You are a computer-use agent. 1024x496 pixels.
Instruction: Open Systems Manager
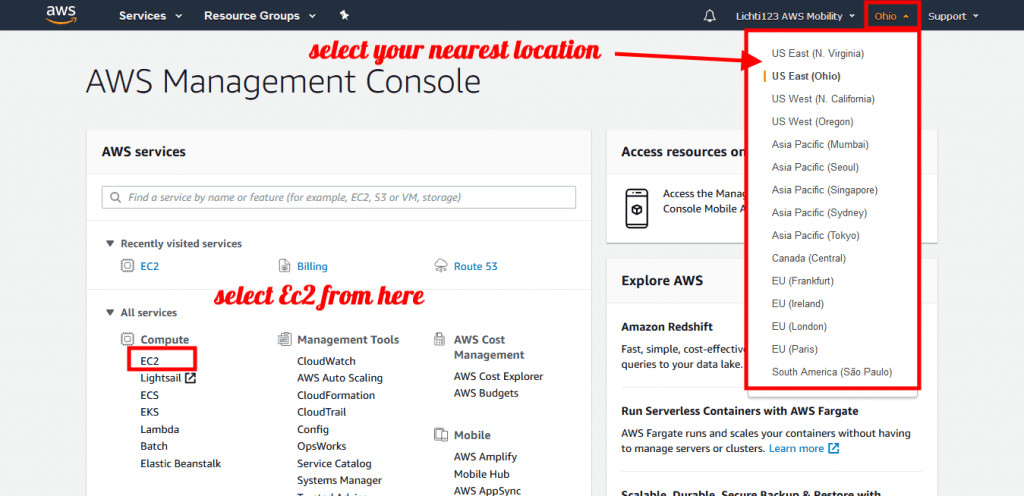tap(340, 480)
